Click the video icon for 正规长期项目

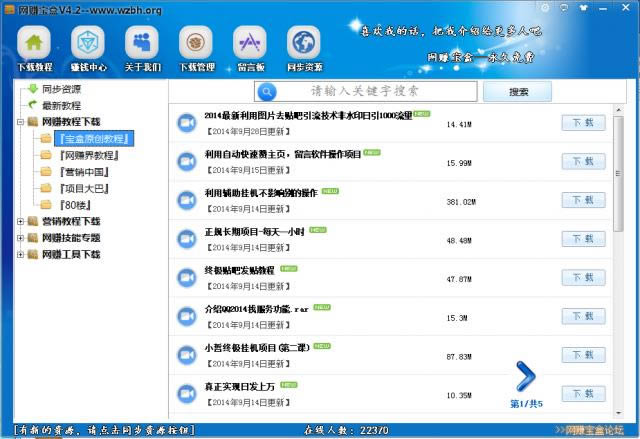pos(187,239)
